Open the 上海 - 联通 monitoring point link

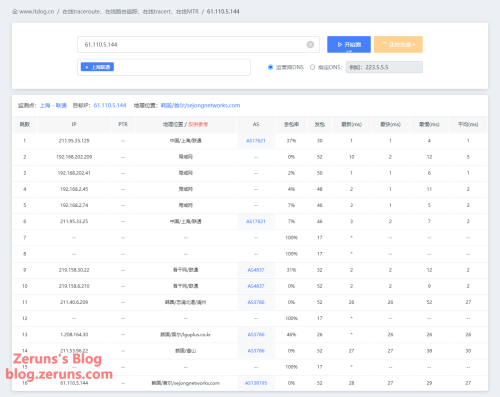[x=53, y=105]
